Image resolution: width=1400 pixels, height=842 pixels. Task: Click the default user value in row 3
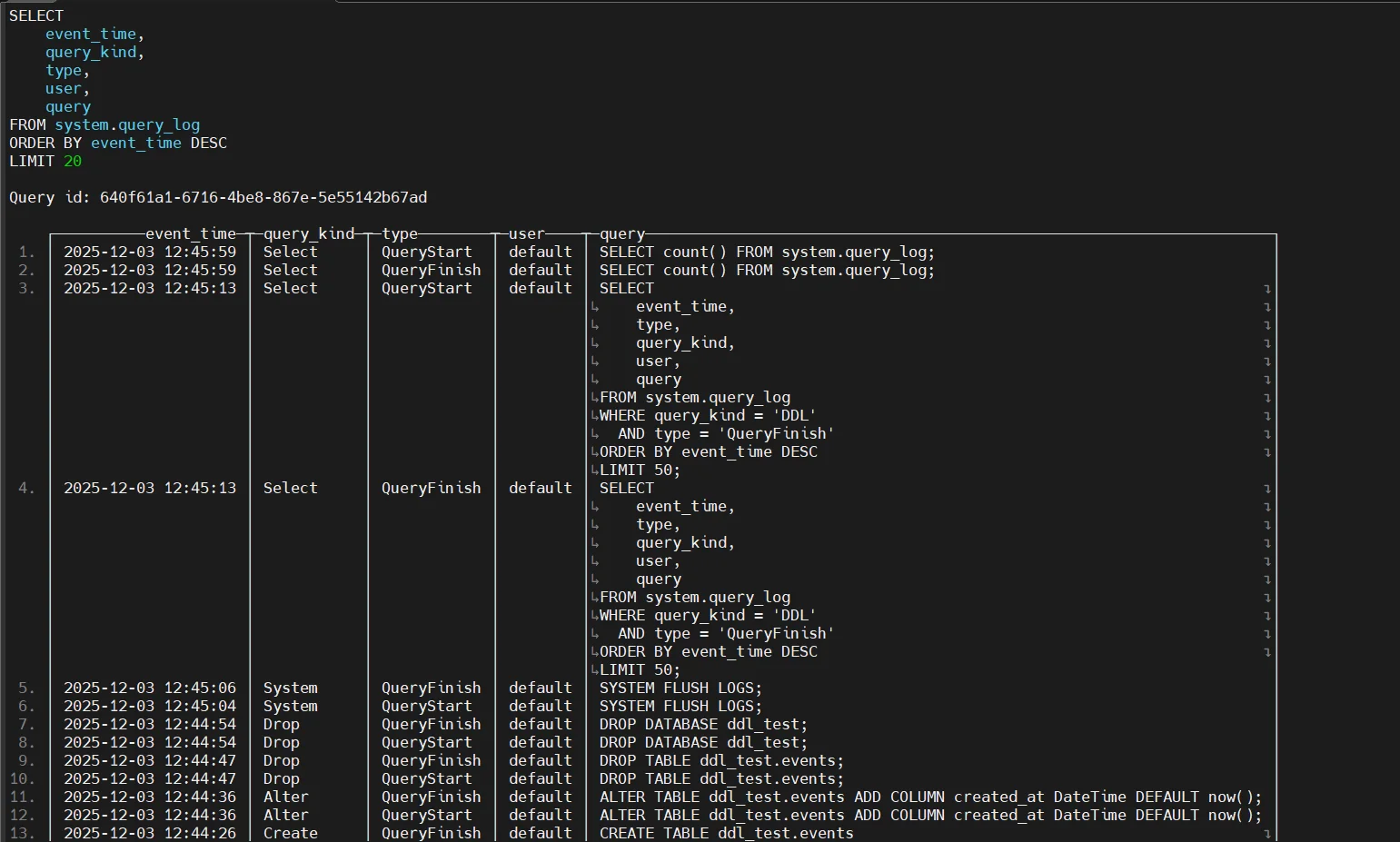pyautogui.click(x=541, y=288)
